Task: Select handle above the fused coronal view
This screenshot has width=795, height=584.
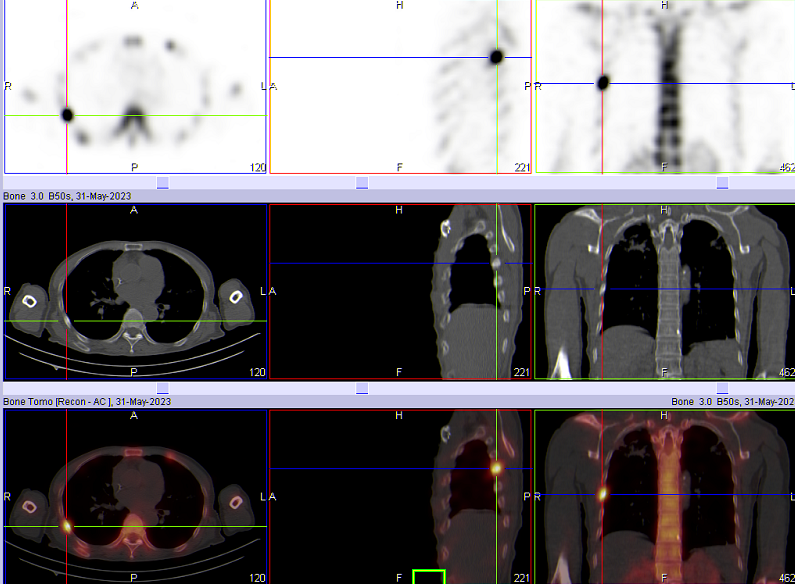Action: [723, 388]
